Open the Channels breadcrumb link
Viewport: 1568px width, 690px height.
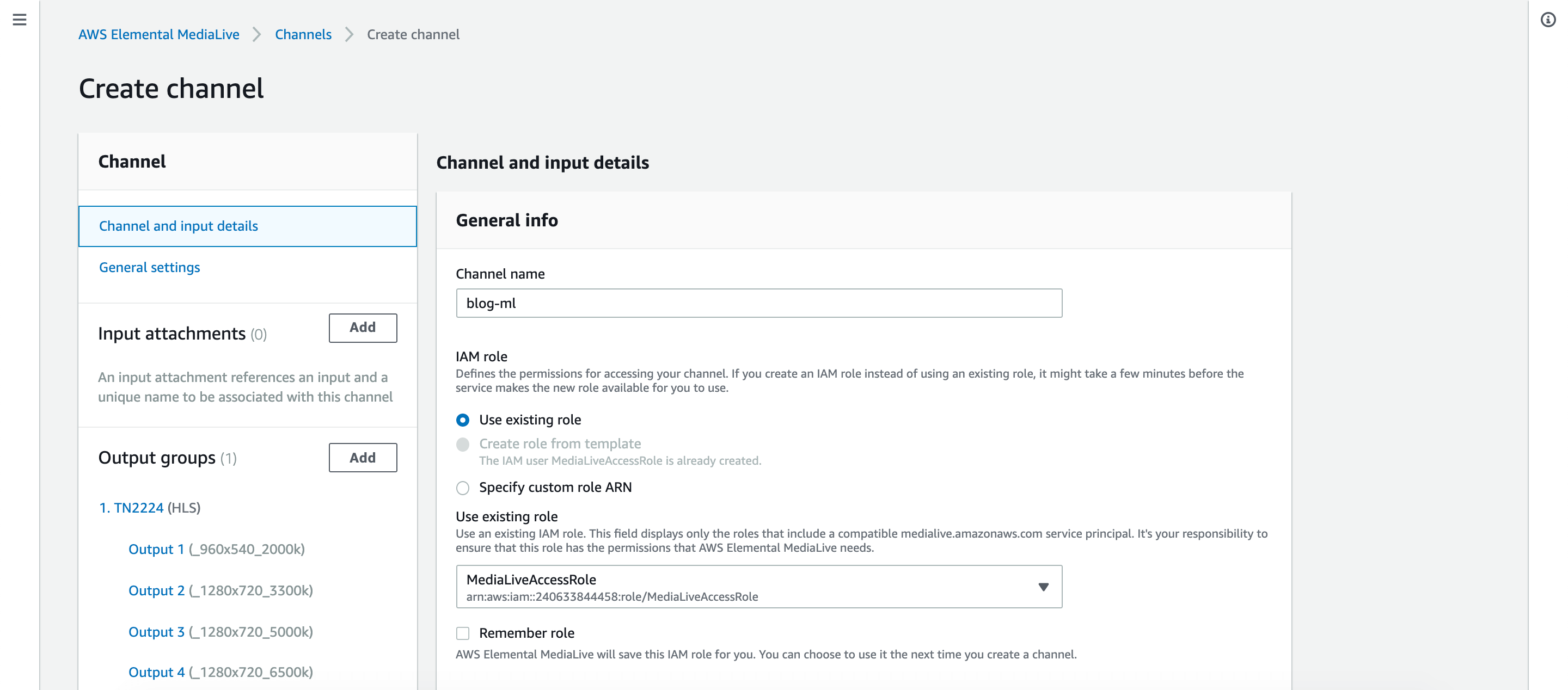click(x=303, y=34)
